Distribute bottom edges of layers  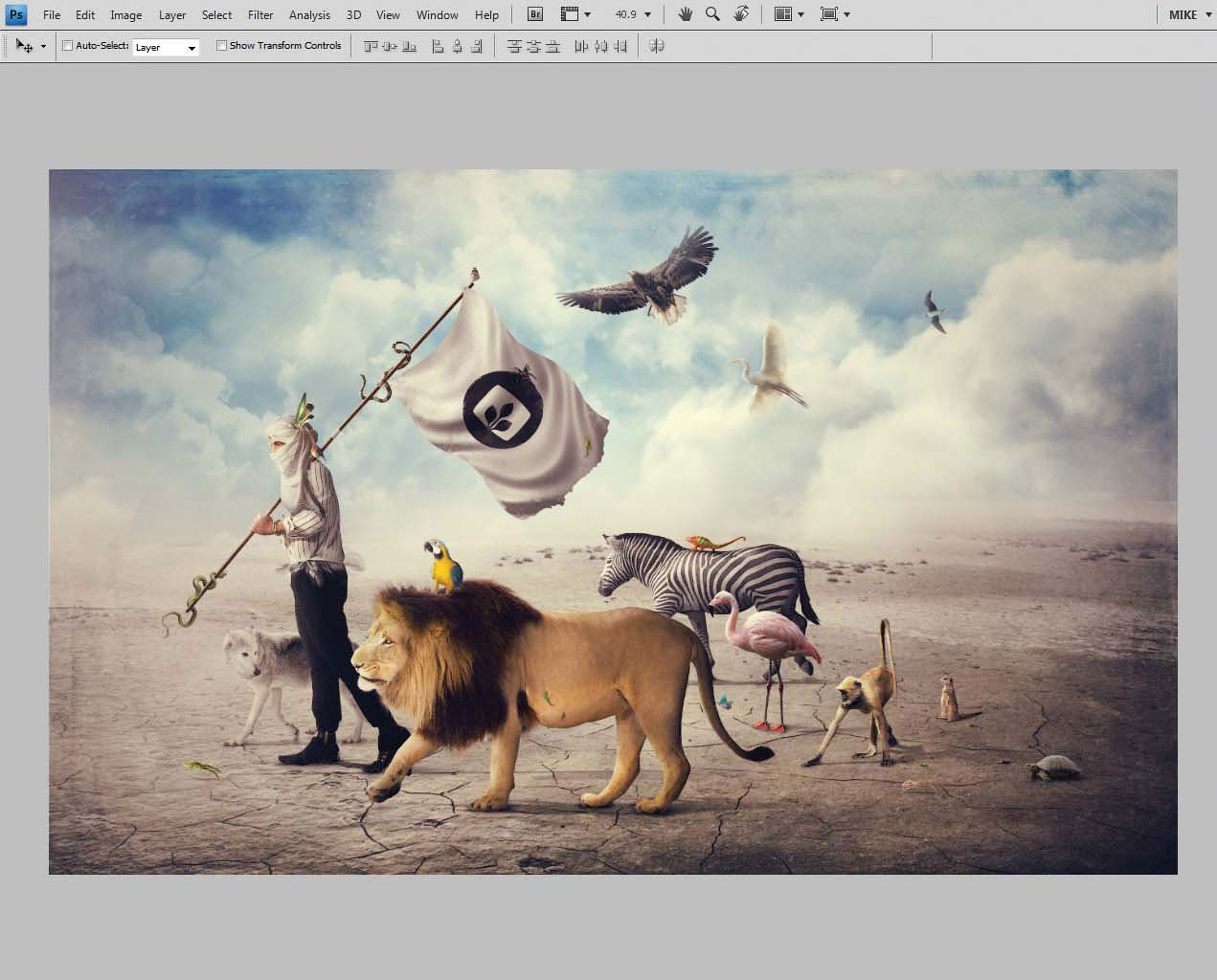tap(552, 46)
